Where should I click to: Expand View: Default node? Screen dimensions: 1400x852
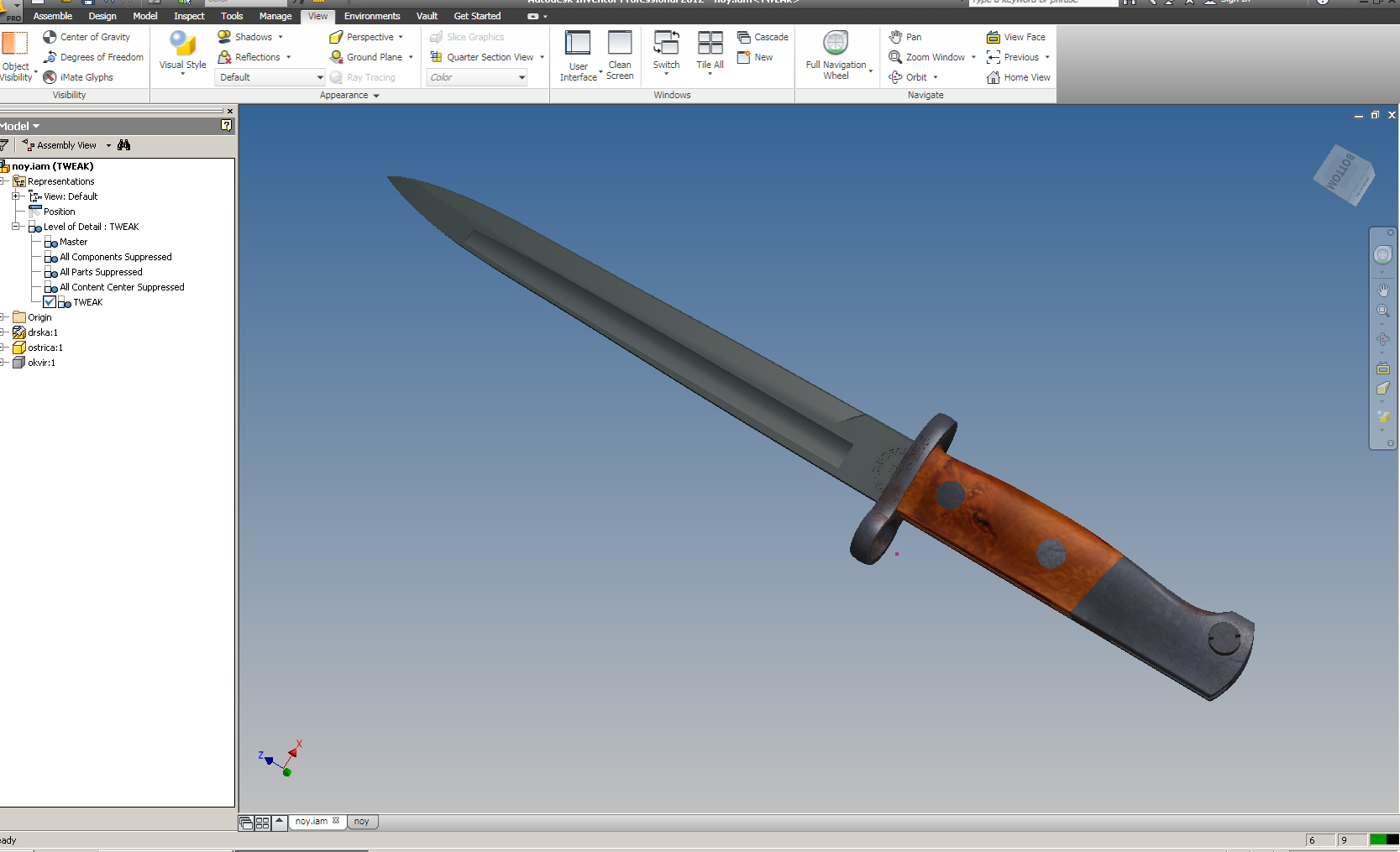click(x=16, y=196)
